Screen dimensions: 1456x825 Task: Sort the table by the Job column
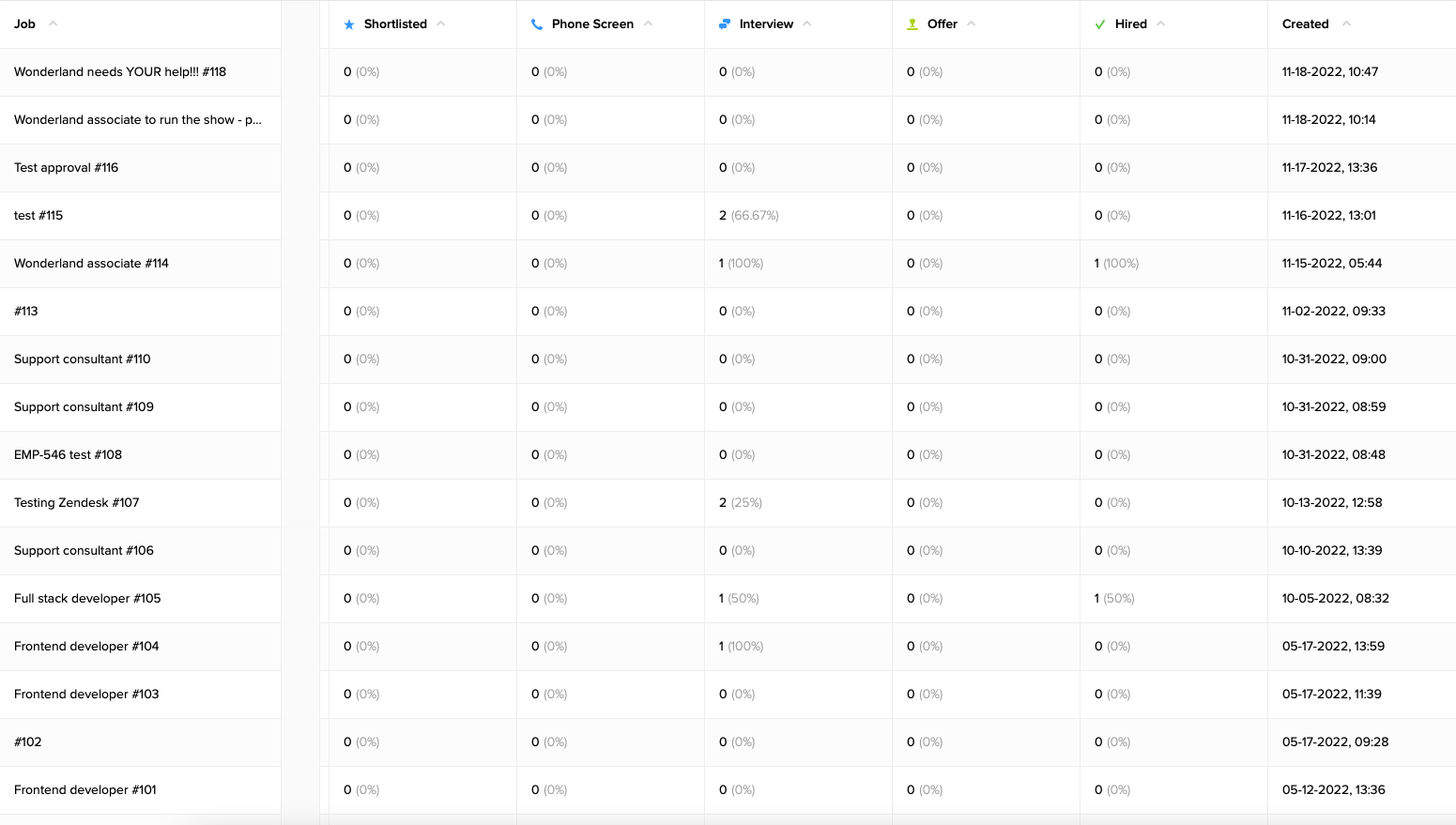coord(52,23)
